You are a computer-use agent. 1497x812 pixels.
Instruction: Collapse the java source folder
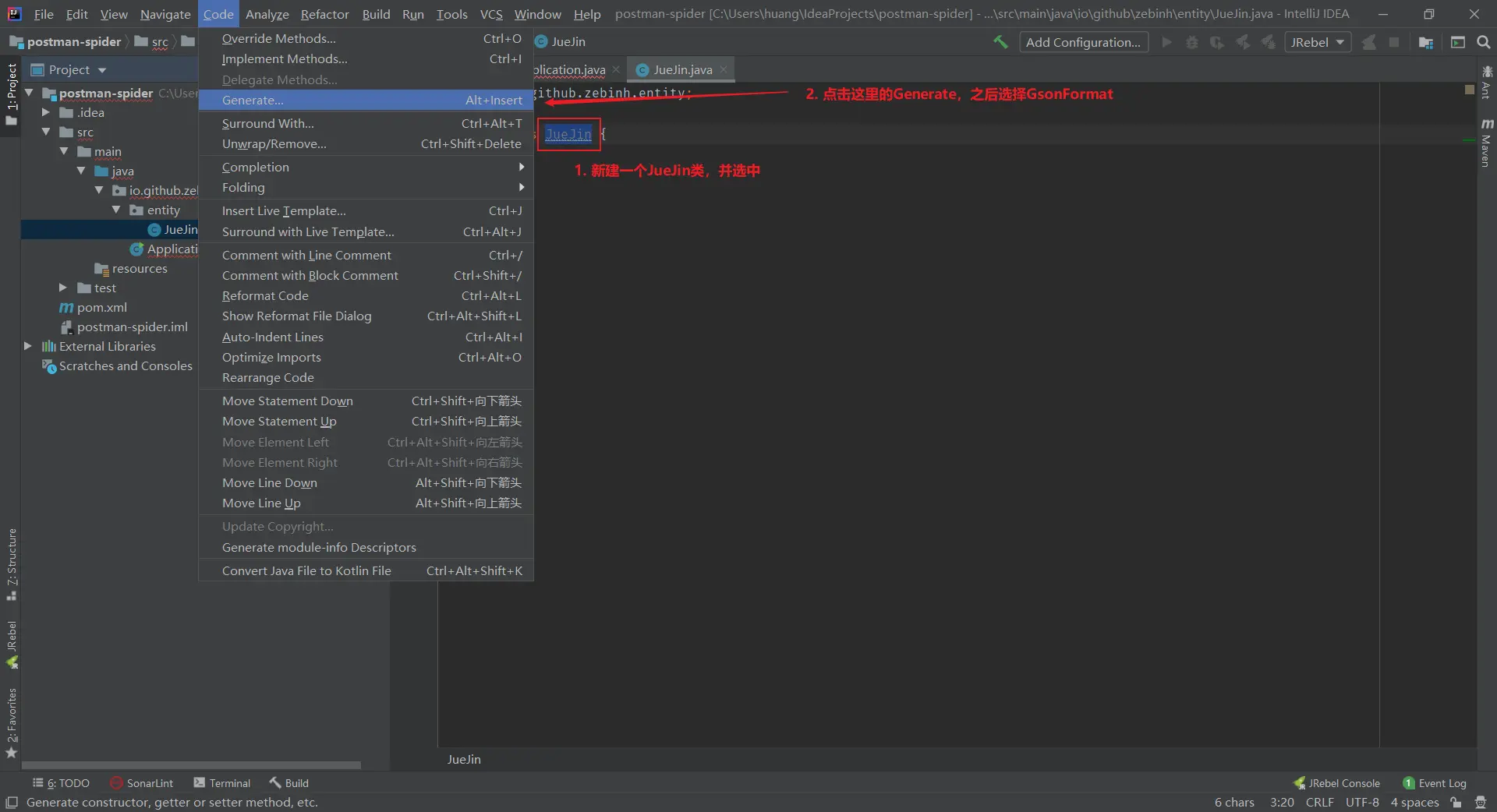click(x=81, y=171)
